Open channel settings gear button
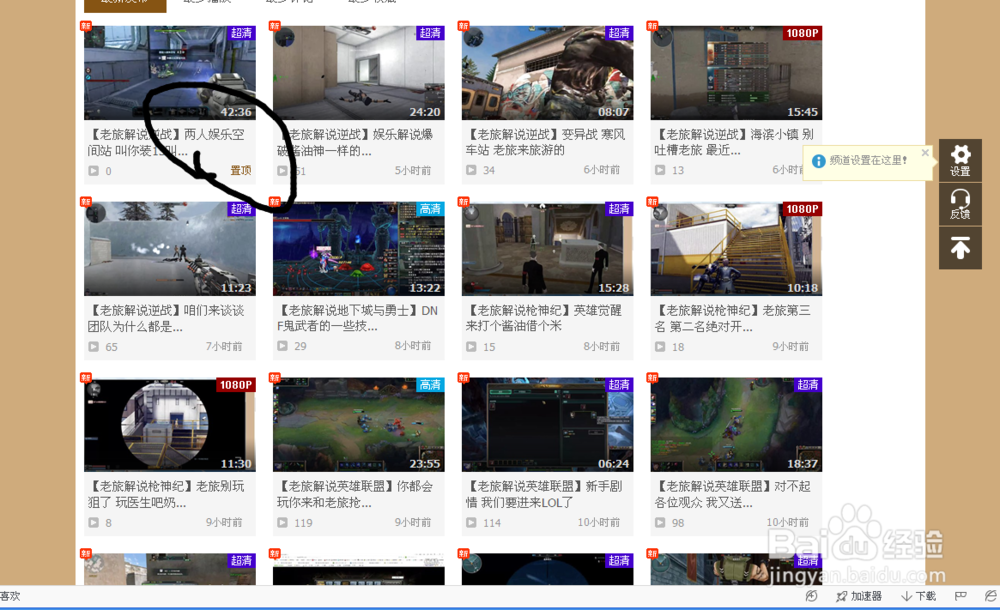Screen dimensions: 1000x610 click(960, 160)
